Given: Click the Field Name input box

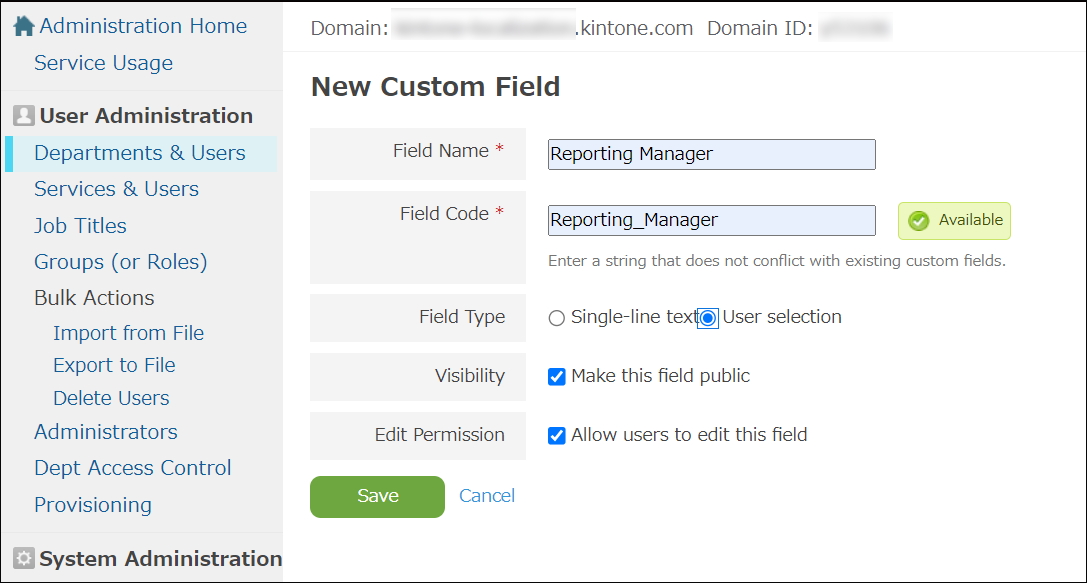Looking at the screenshot, I should 711,154.
